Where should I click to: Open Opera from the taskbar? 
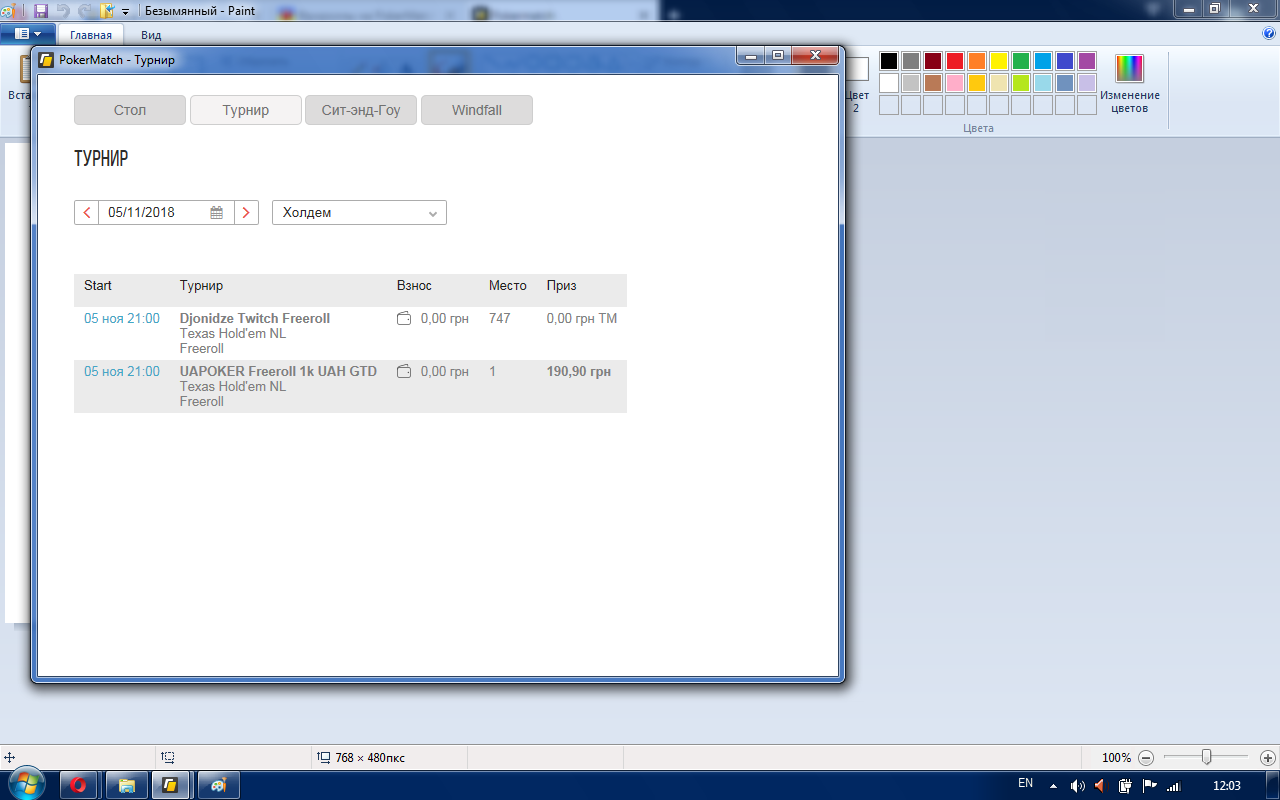(x=80, y=785)
